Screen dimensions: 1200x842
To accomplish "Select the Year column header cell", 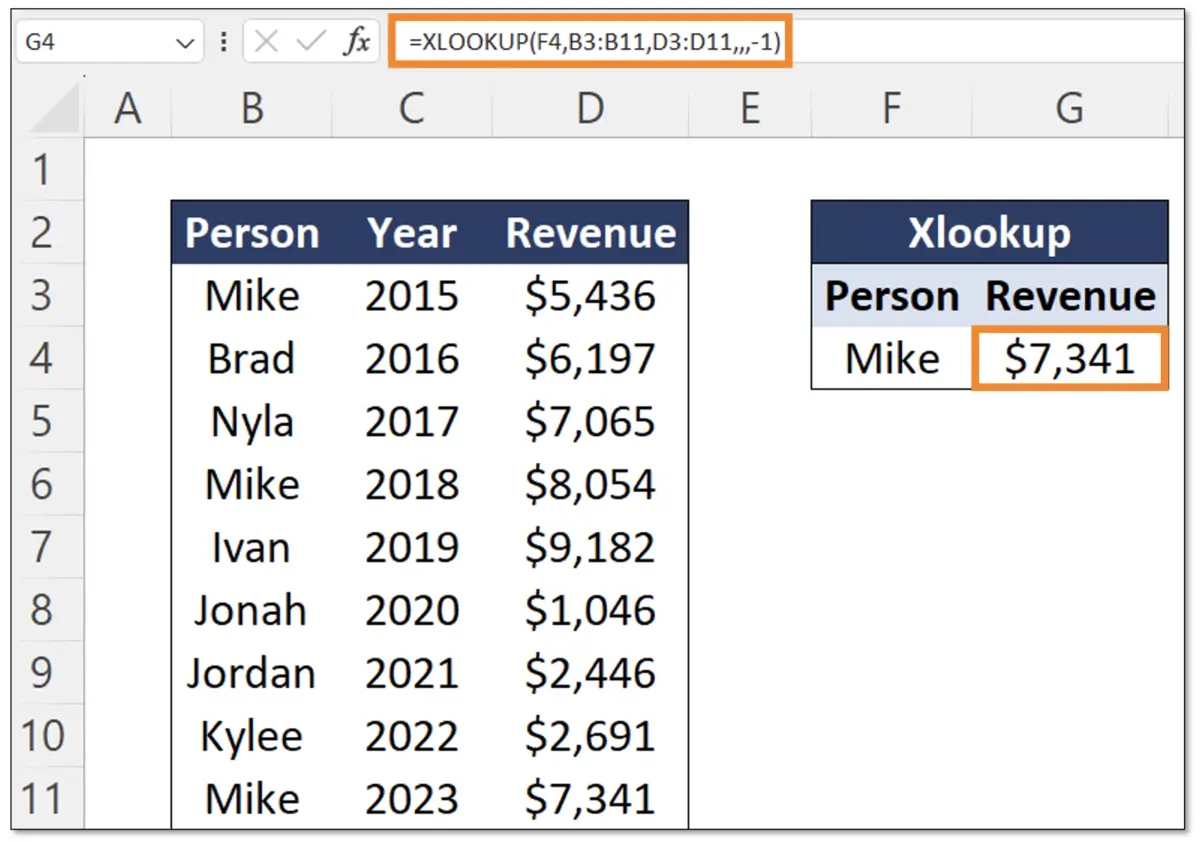I will click(412, 232).
